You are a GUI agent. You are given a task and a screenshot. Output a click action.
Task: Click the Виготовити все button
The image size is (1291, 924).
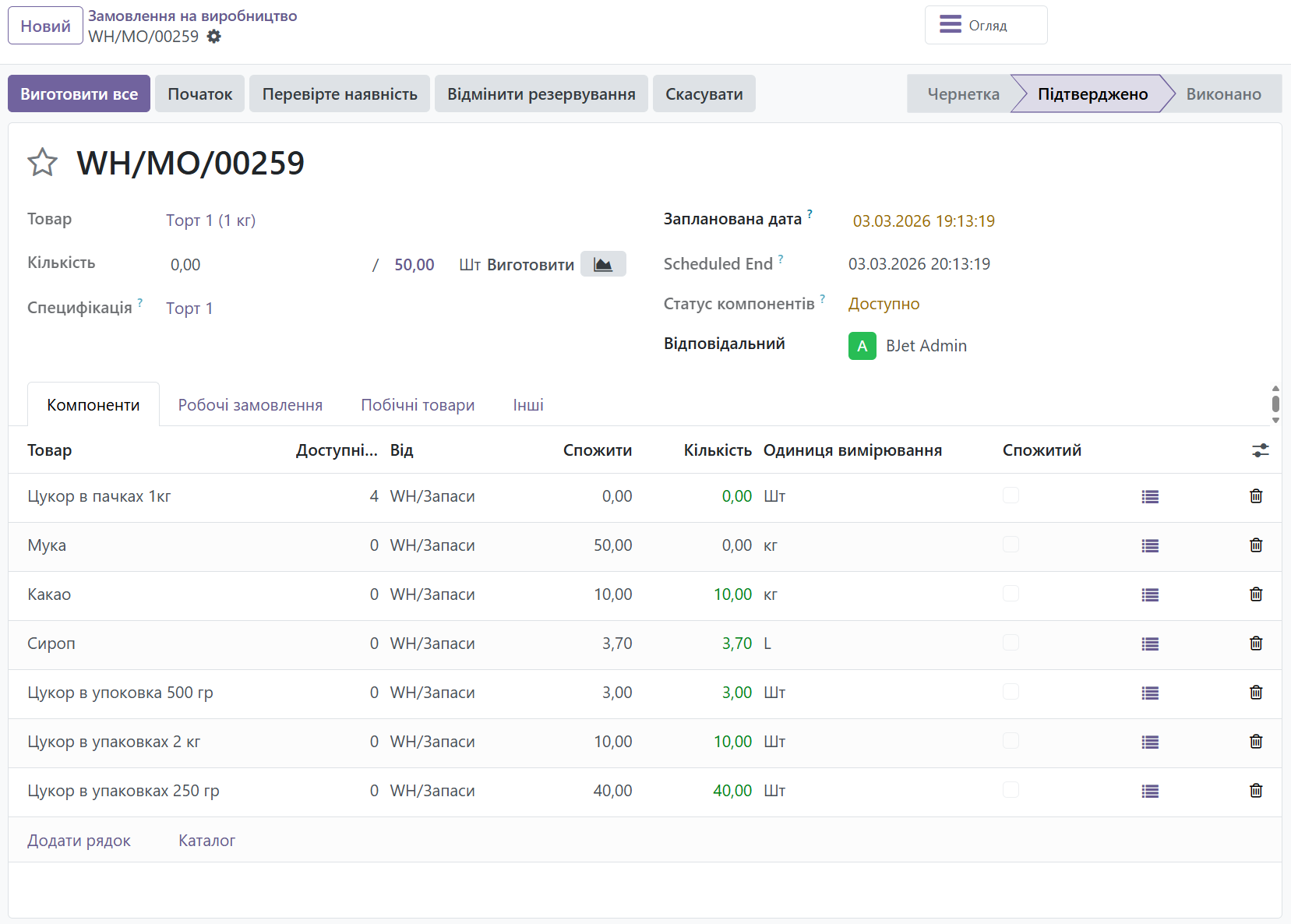point(79,94)
